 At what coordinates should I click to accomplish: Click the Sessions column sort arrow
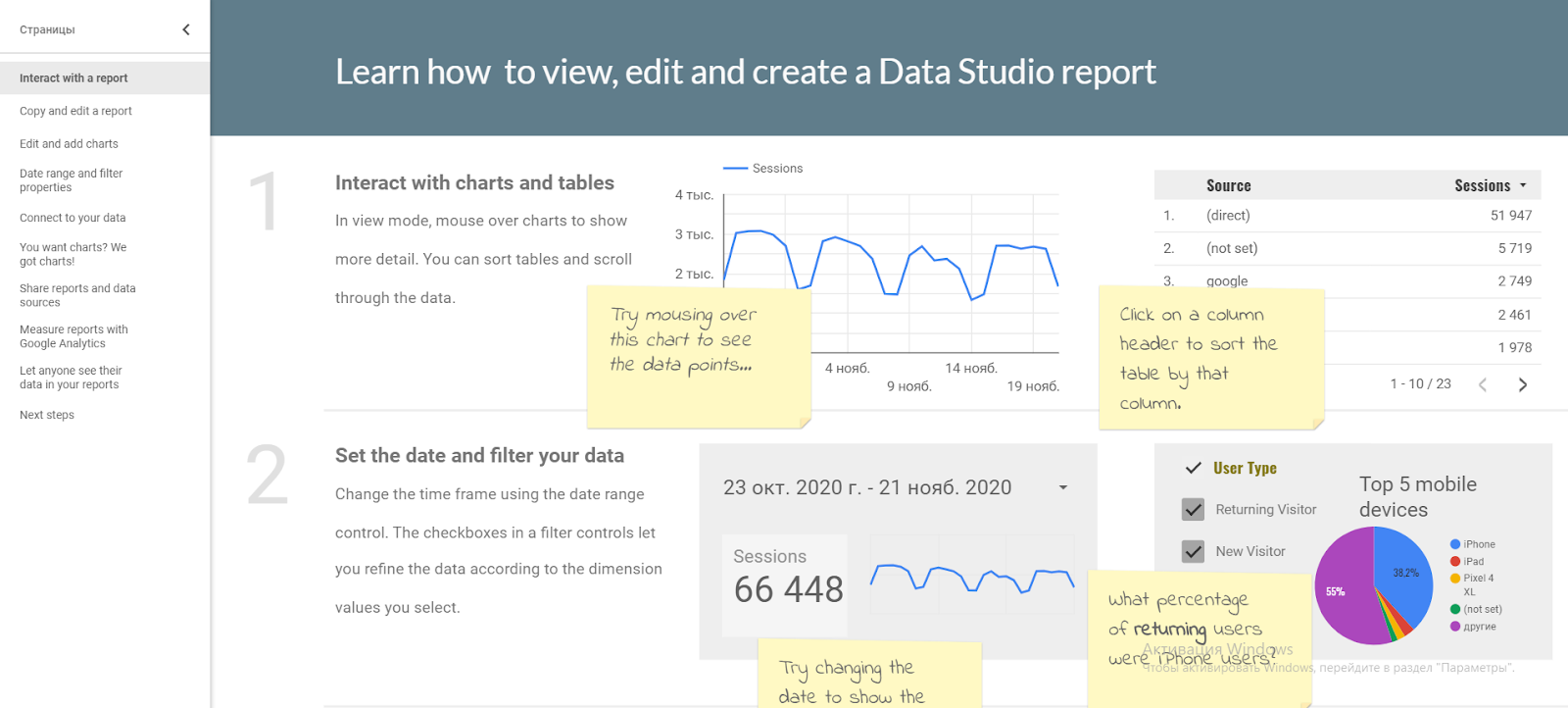point(1523,185)
